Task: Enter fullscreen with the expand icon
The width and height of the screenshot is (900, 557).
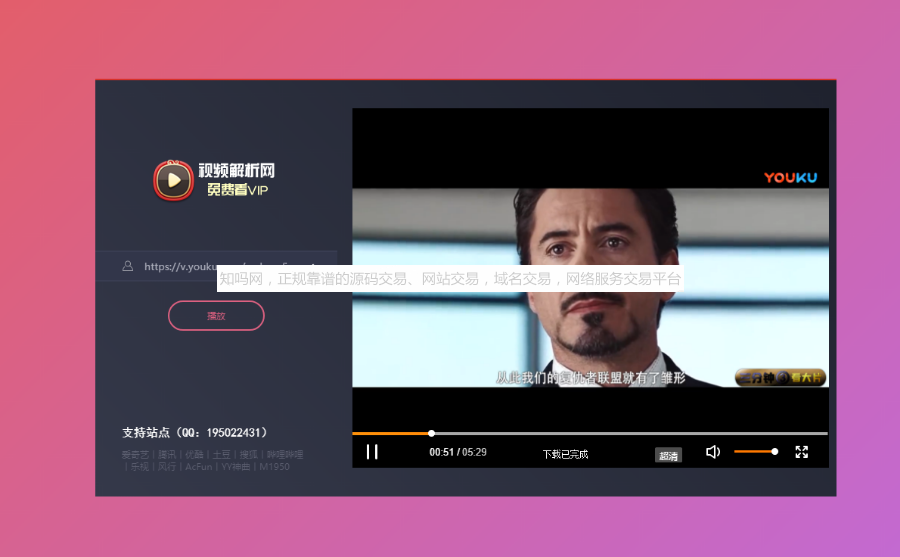Action: 802,452
